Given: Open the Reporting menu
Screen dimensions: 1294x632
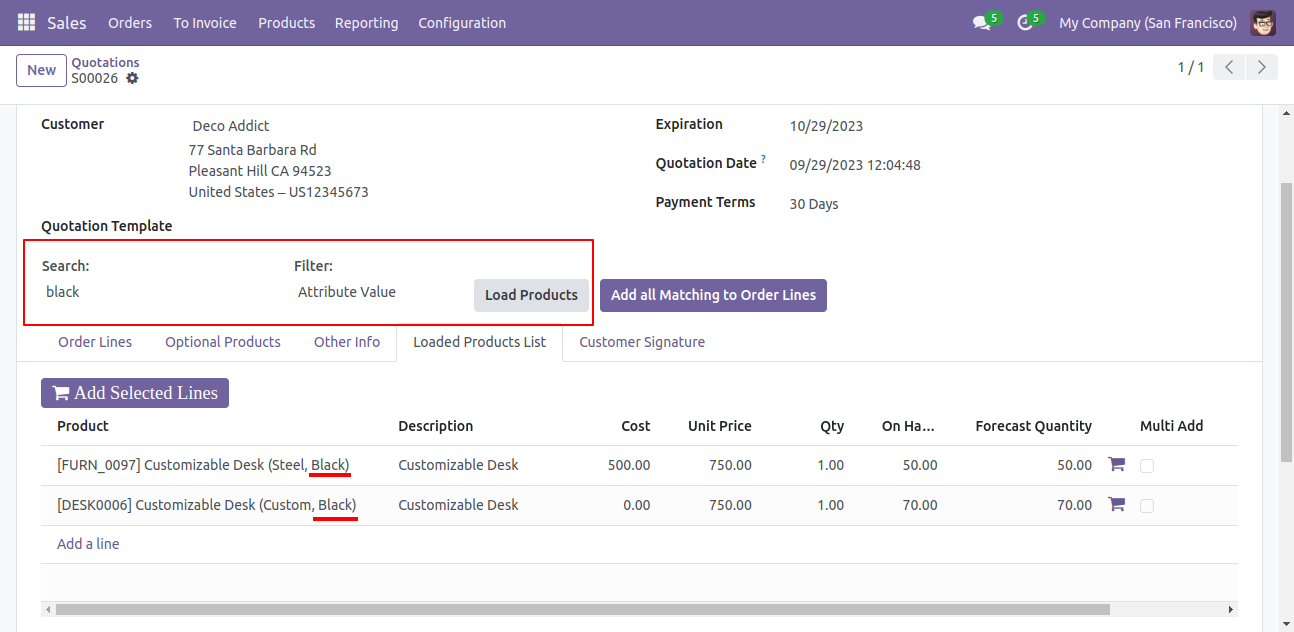Looking at the screenshot, I should tap(366, 22).
